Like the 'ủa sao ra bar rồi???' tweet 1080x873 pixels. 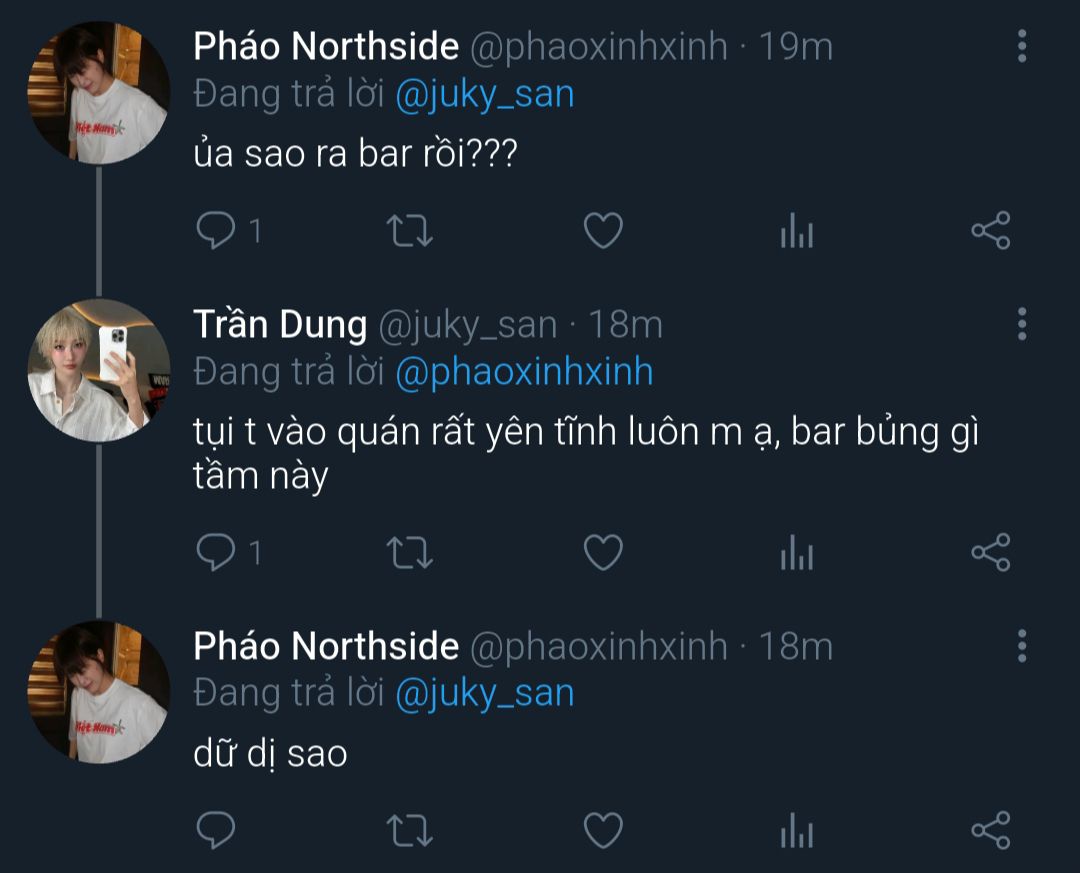pos(603,231)
